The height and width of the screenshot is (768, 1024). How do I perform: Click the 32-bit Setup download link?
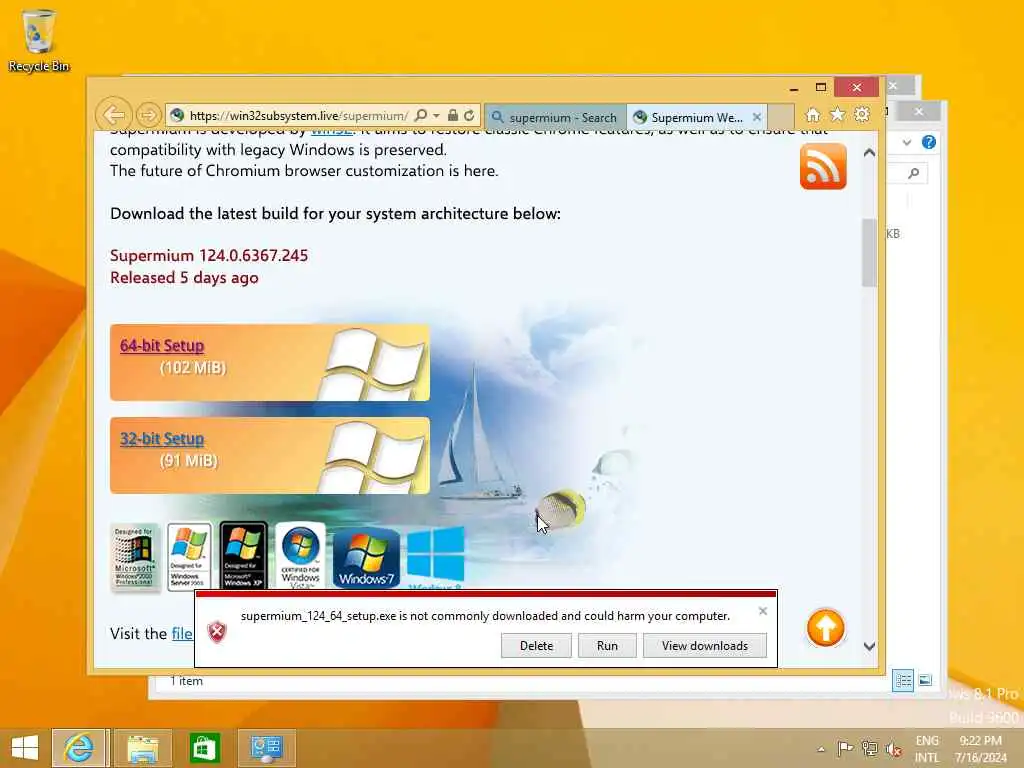161,439
